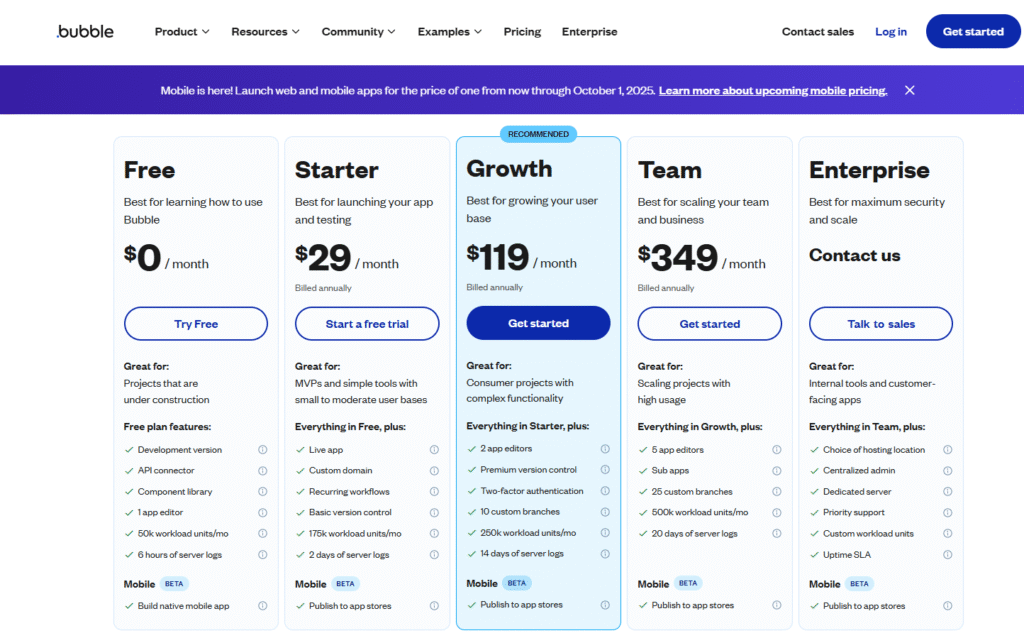Show info for Recurring workflows feature
The width and height of the screenshot is (1024, 638).
click(434, 492)
